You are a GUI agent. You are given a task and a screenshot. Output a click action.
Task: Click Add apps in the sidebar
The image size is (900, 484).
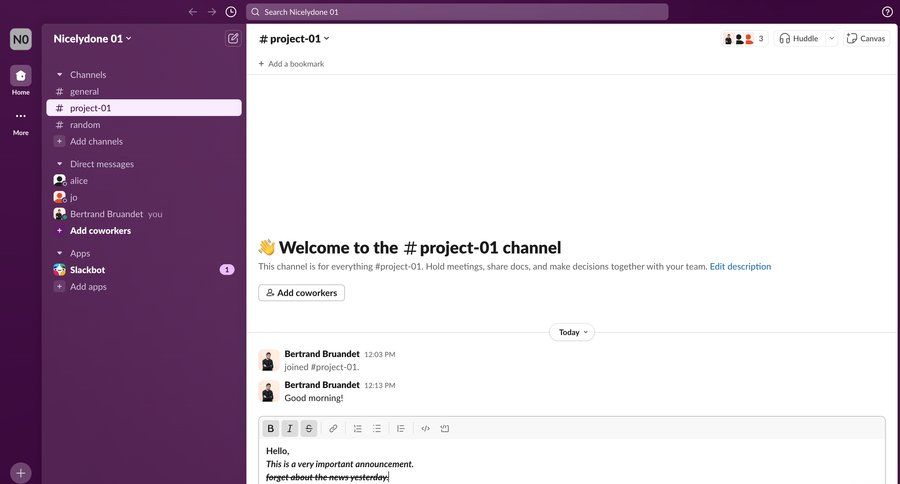click(x=143, y=286)
